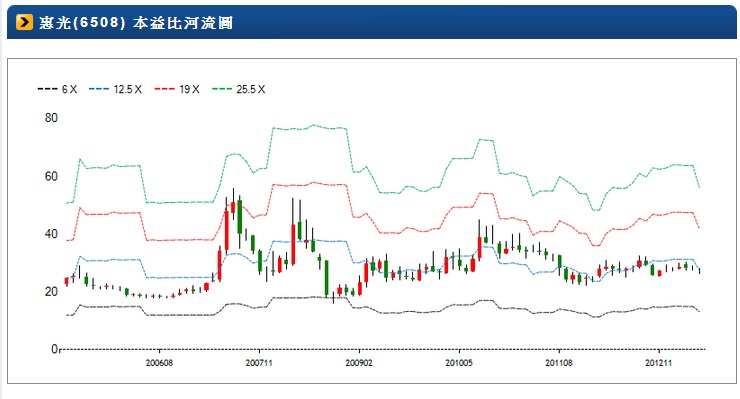Click the 200711 x-axis label
This screenshot has height=399, width=740.
(x=259, y=363)
